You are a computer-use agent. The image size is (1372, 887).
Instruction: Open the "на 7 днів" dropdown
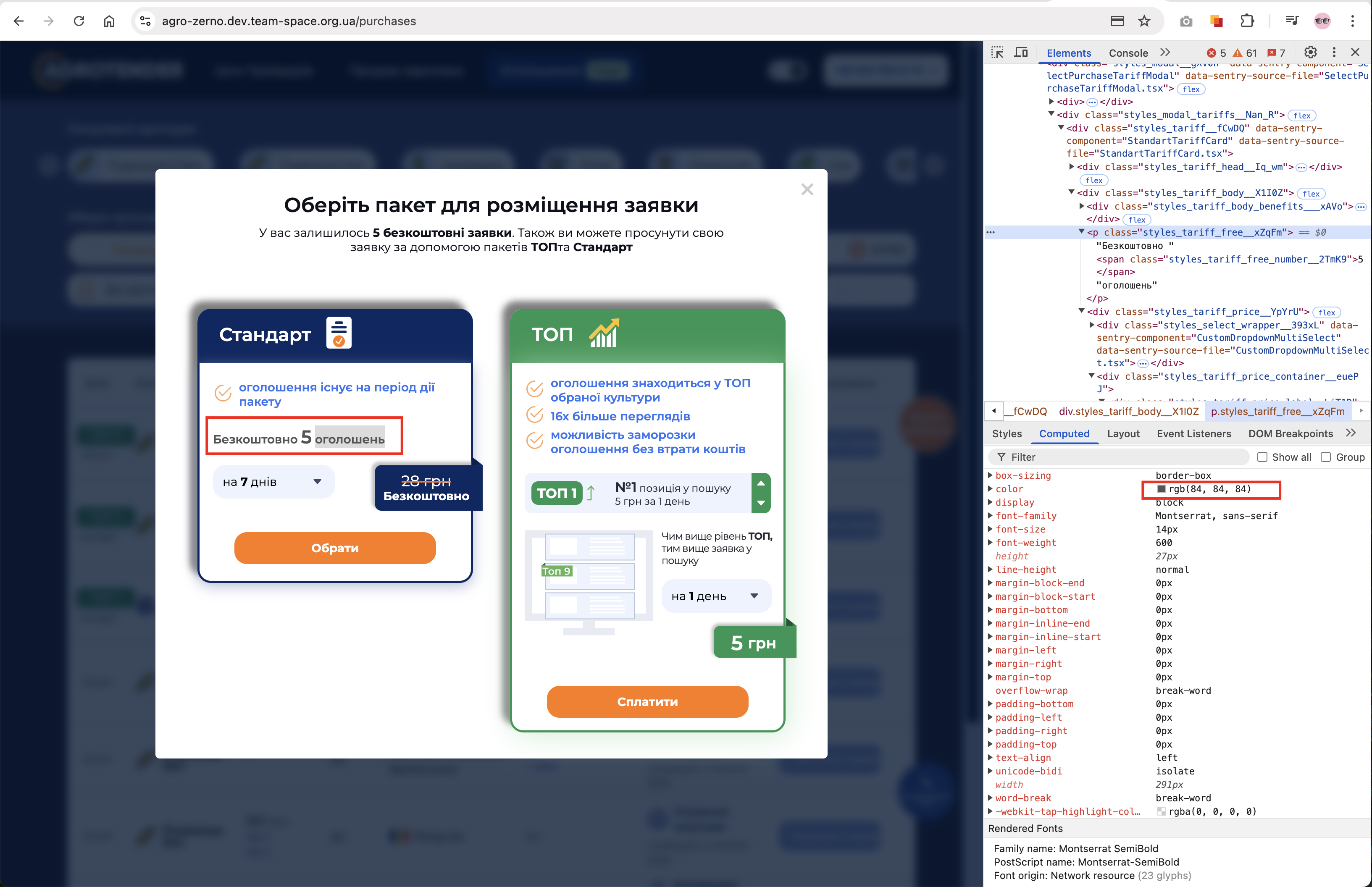point(273,482)
